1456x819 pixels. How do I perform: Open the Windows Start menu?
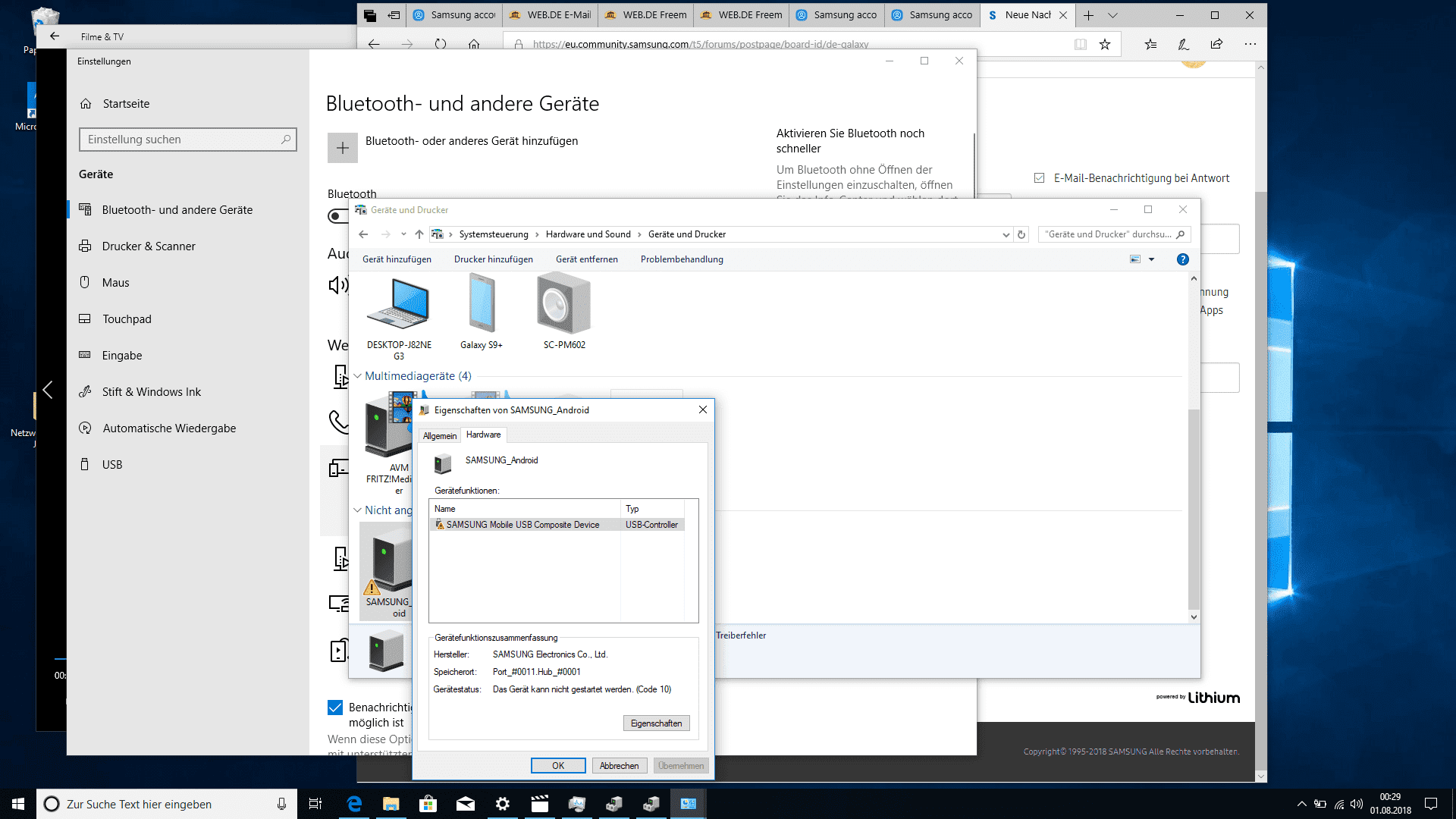click(x=18, y=804)
